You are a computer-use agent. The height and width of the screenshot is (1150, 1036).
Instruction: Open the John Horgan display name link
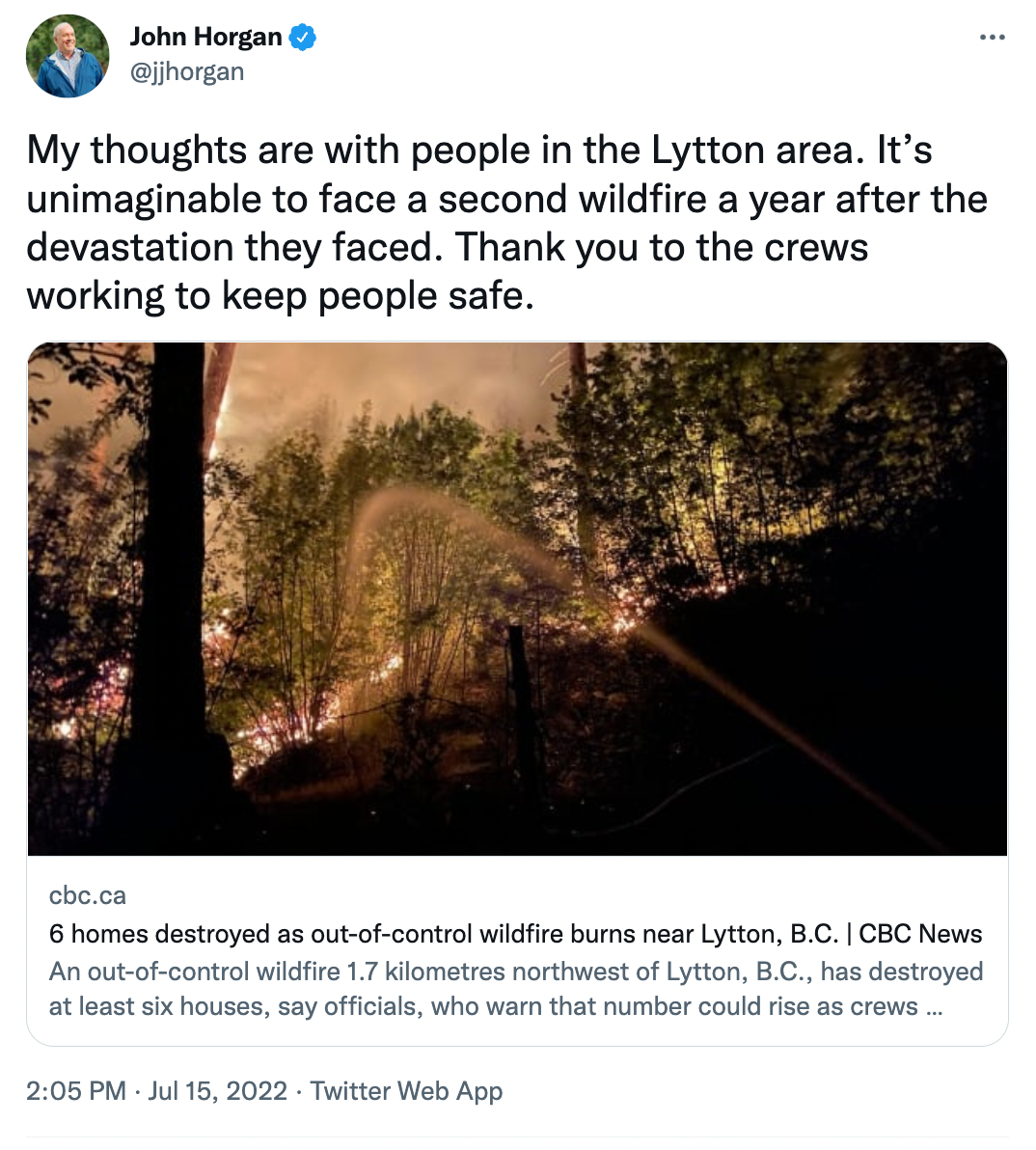205,37
